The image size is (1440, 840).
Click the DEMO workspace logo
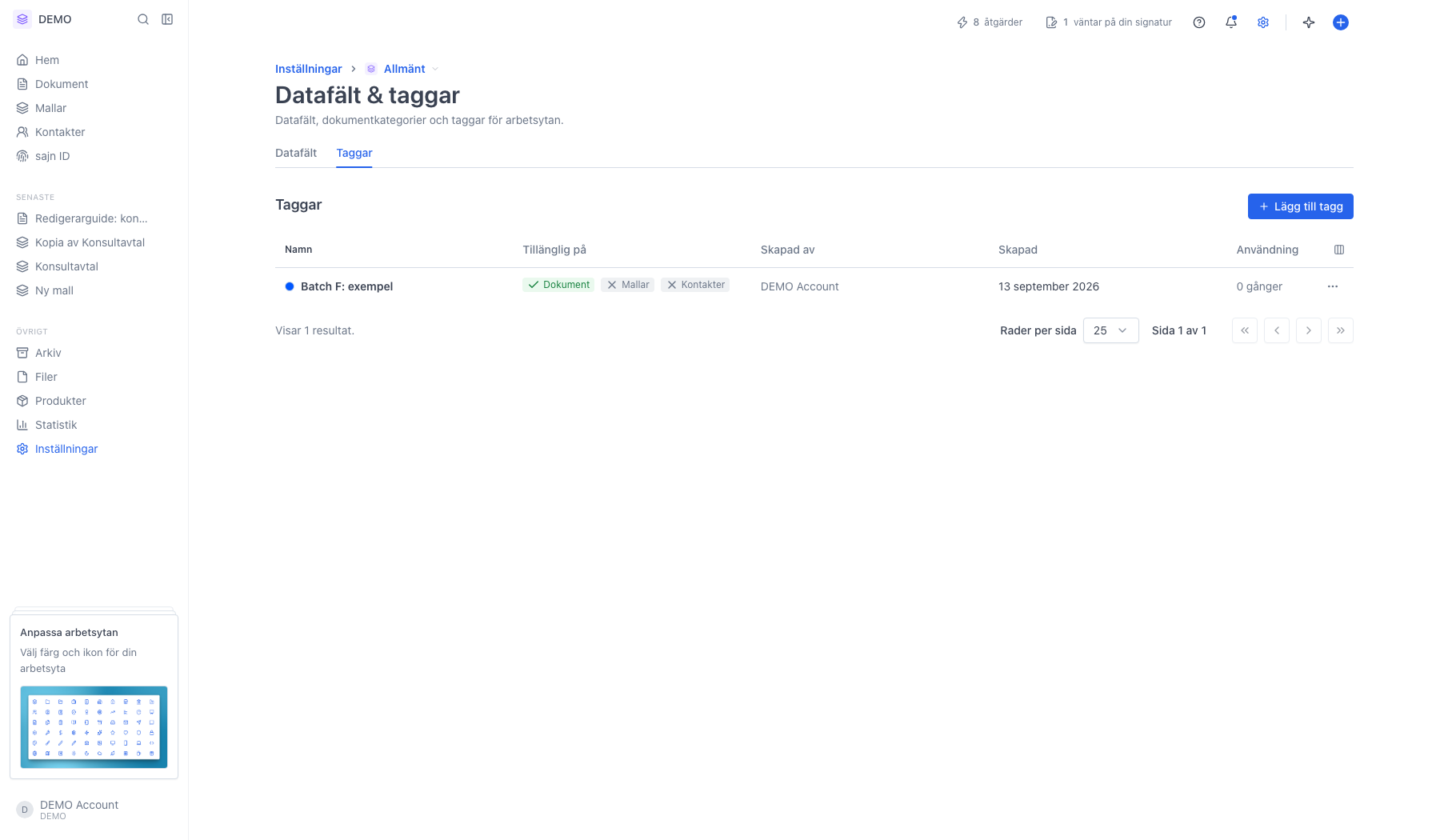(x=22, y=19)
